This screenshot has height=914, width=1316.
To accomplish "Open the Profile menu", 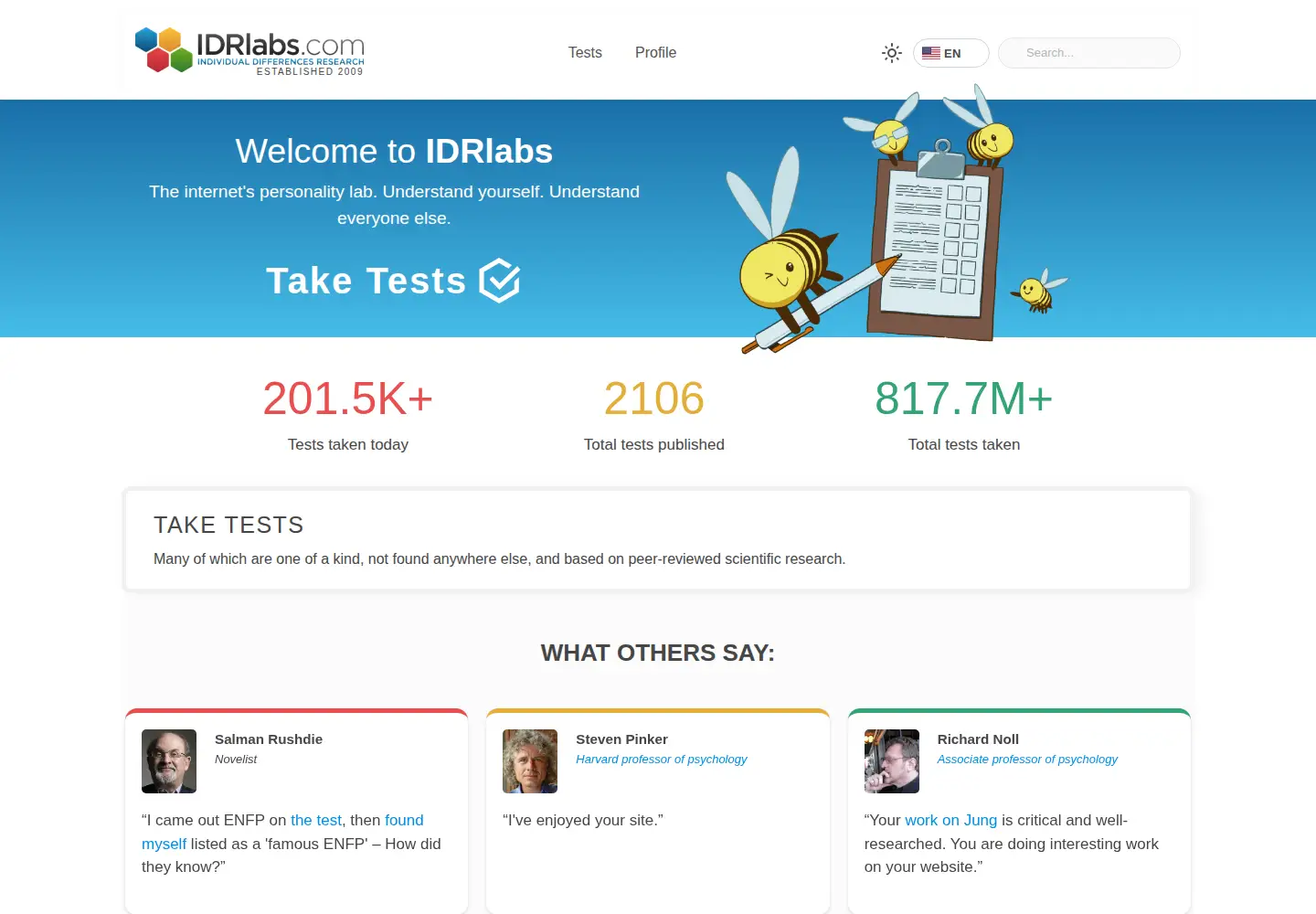I will coord(656,53).
